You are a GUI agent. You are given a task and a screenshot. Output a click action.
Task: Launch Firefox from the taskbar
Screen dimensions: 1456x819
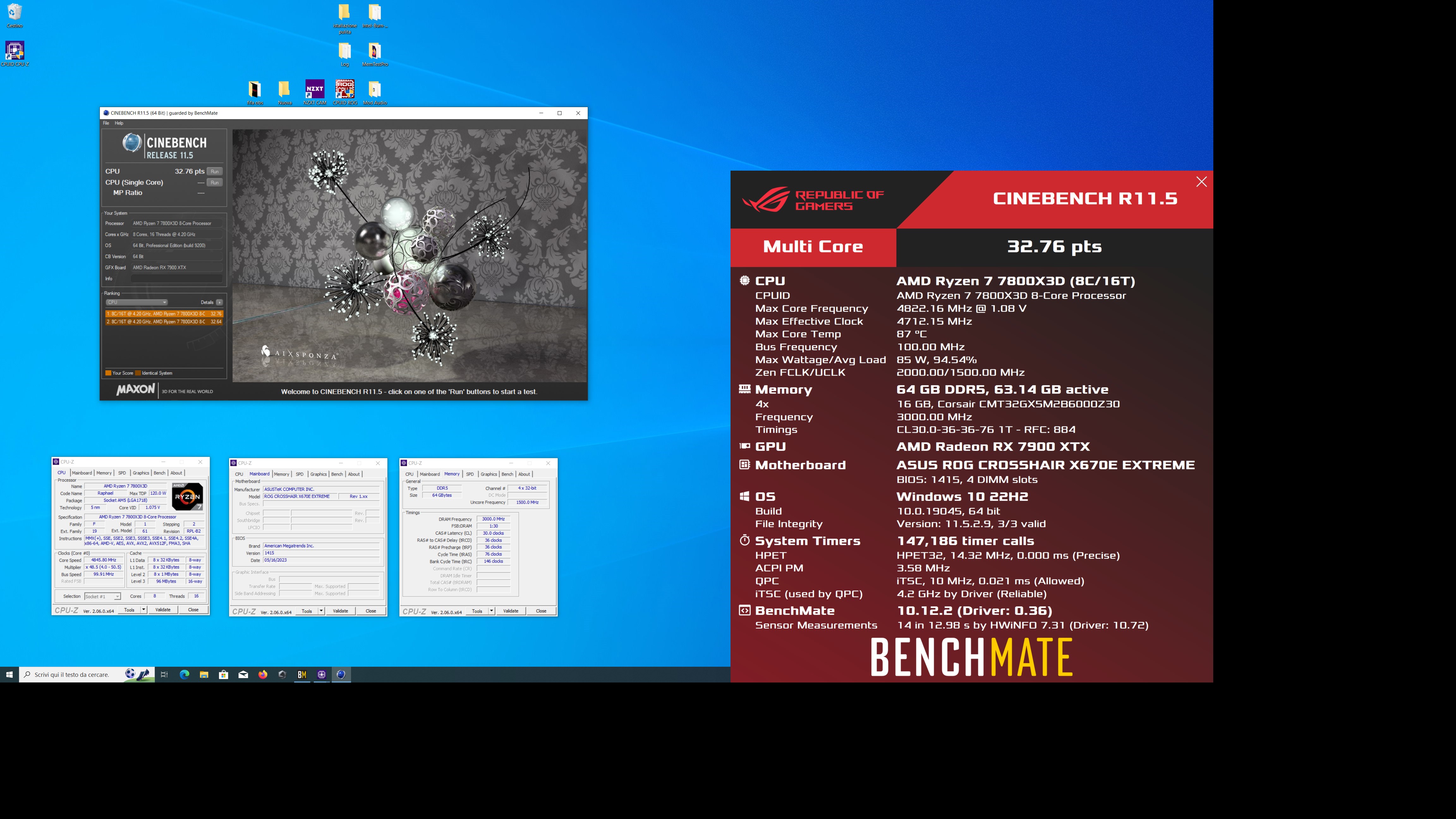[263, 674]
